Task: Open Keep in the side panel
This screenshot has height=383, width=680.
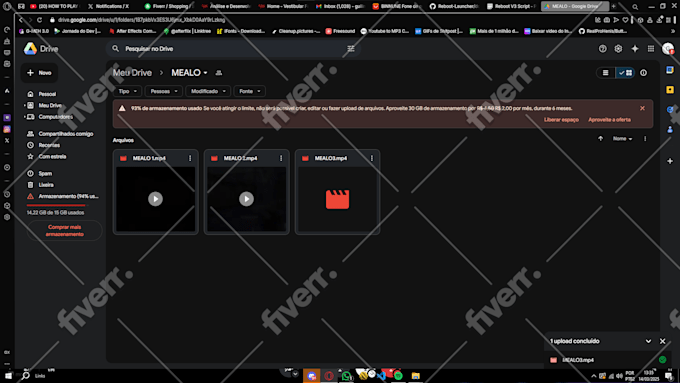Action: click(x=670, y=89)
